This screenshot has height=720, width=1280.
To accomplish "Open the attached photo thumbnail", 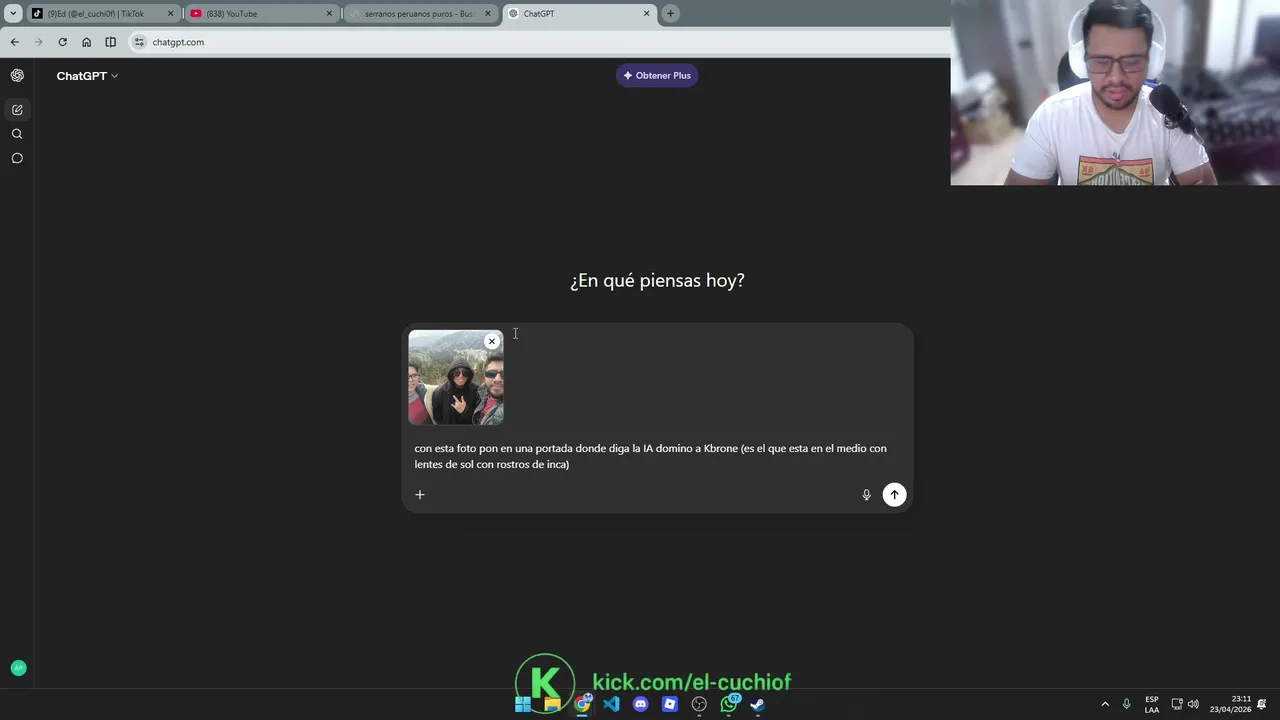I will pyautogui.click(x=456, y=378).
